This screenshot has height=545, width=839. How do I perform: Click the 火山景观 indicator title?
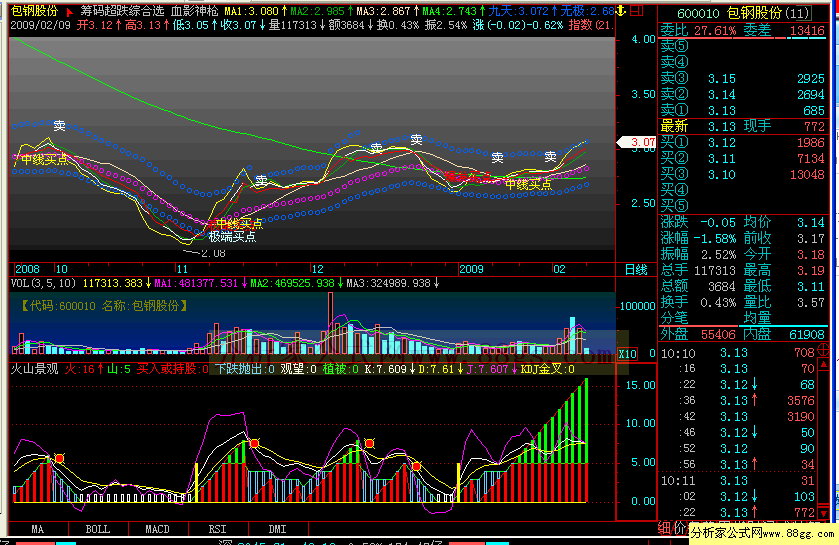point(34,369)
